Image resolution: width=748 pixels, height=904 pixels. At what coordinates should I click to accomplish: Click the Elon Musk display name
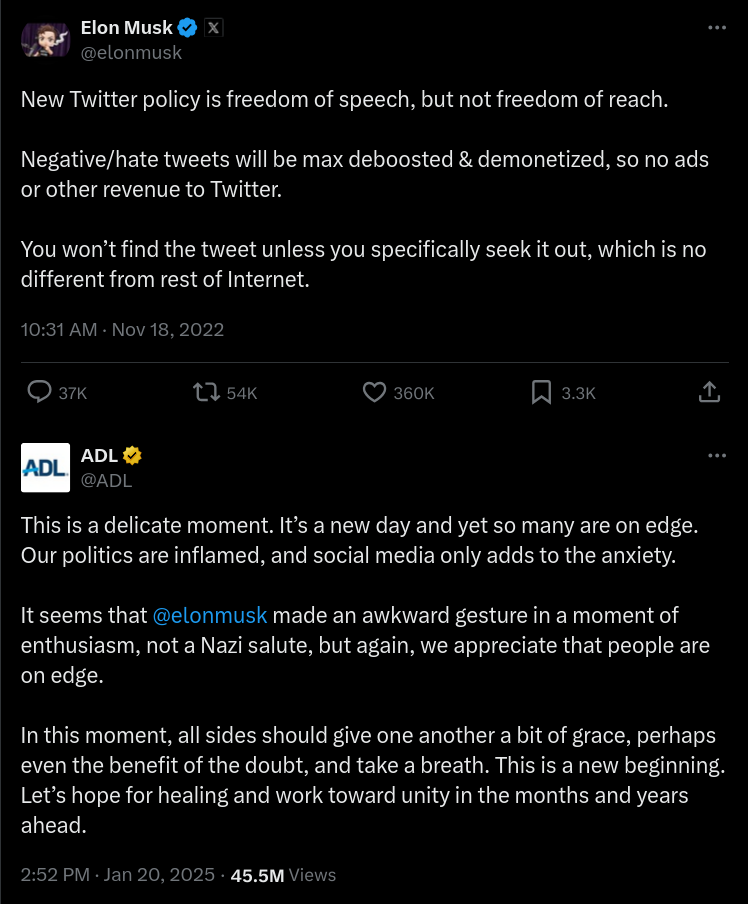(x=126, y=28)
